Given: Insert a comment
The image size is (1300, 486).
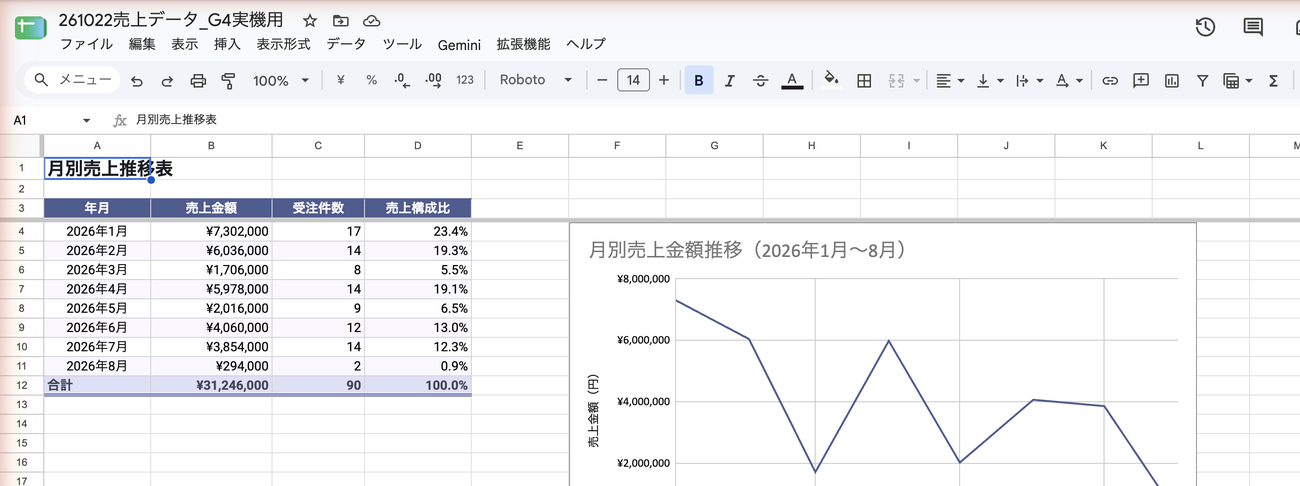Looking at the screenshot, I should pyautogui.click(x=1140, y=80).
